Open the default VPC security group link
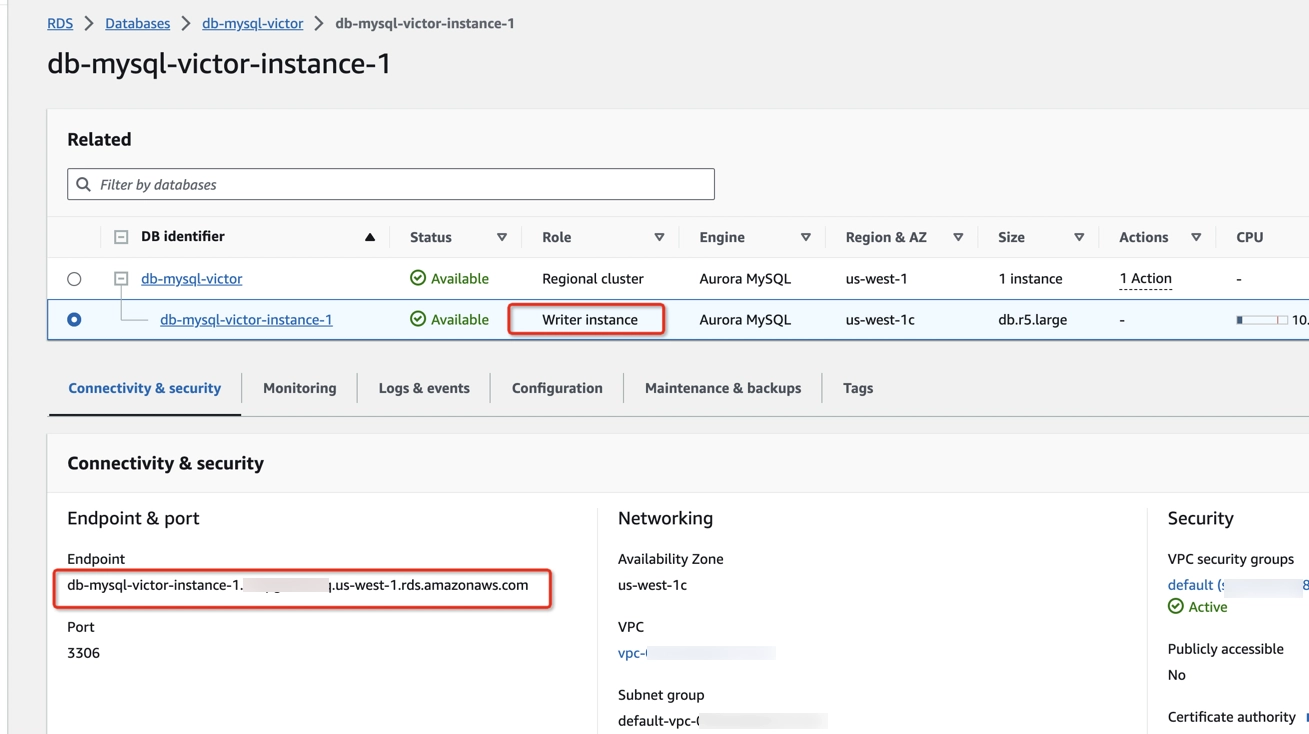Screen dimensions: 1309x734 [x=1238, y=585]
